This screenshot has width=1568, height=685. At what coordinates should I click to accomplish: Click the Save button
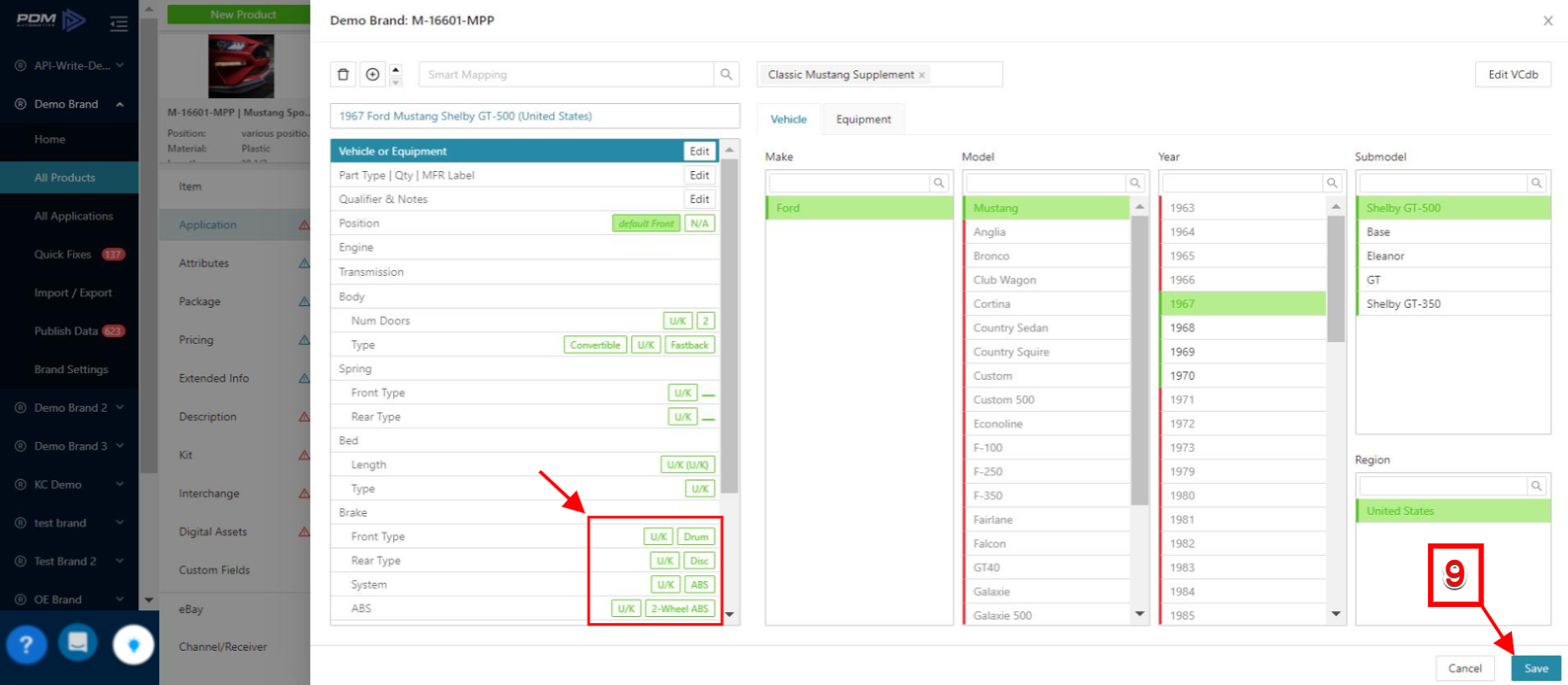point(1536,668)
